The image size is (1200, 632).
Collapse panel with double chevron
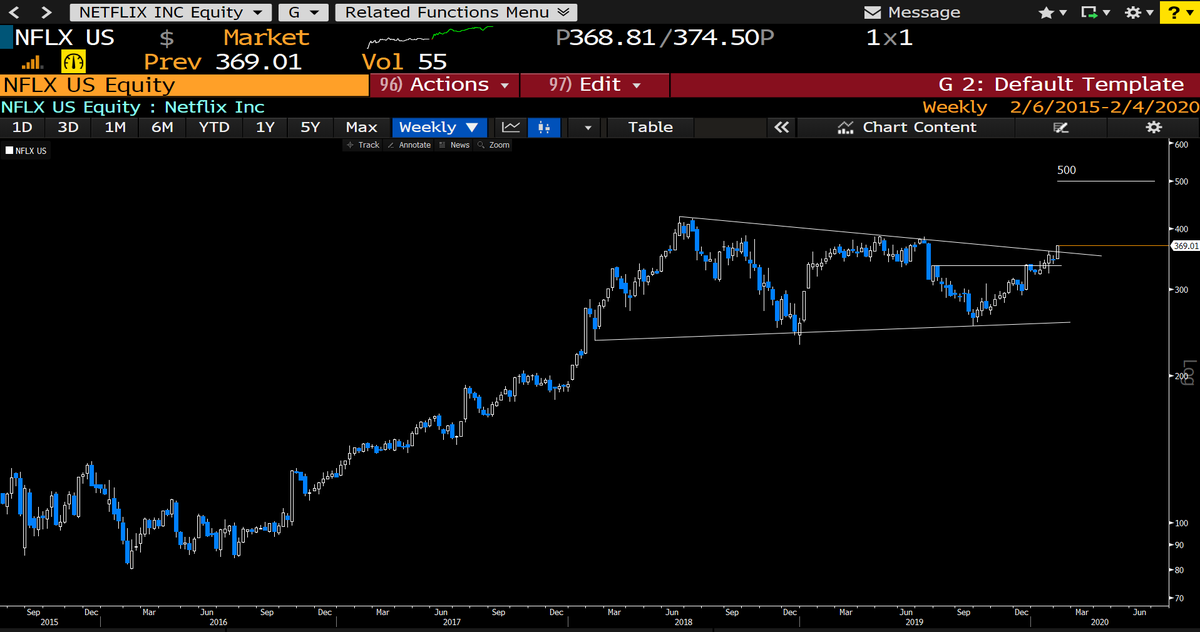[781, 127]
